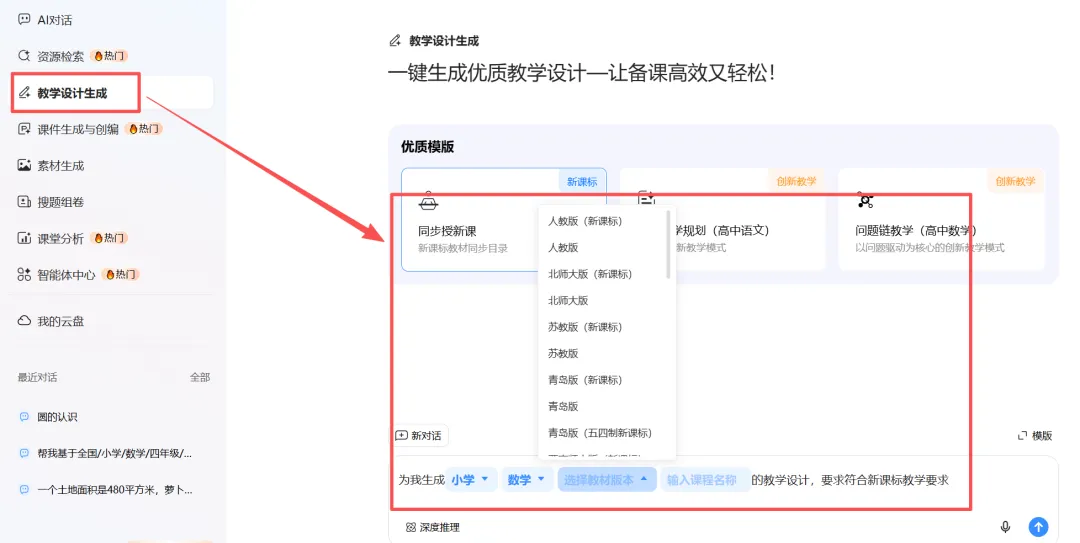Select 教学设计生成 sidebar item
The height and width of the screenshot is (543, 1080).
(x=111, y=92)
